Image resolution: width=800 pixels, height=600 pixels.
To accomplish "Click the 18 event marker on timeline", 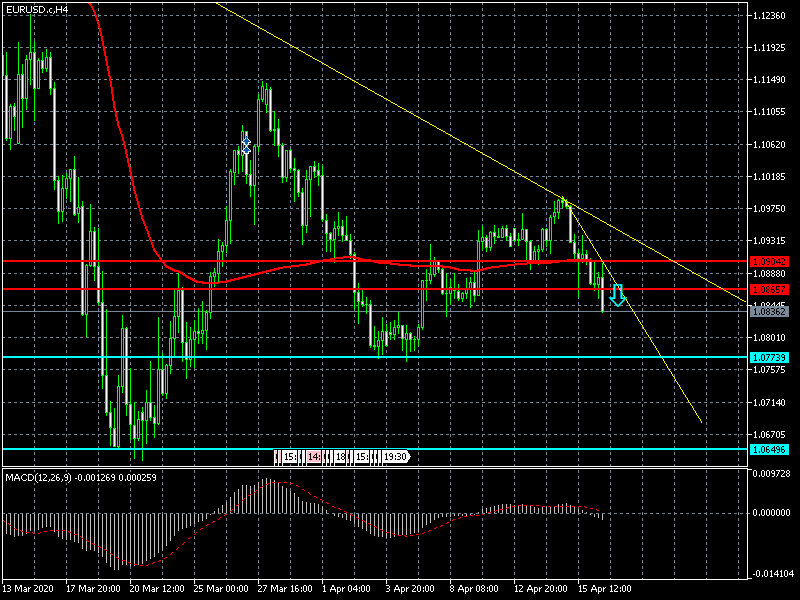I will coord(340,457).
